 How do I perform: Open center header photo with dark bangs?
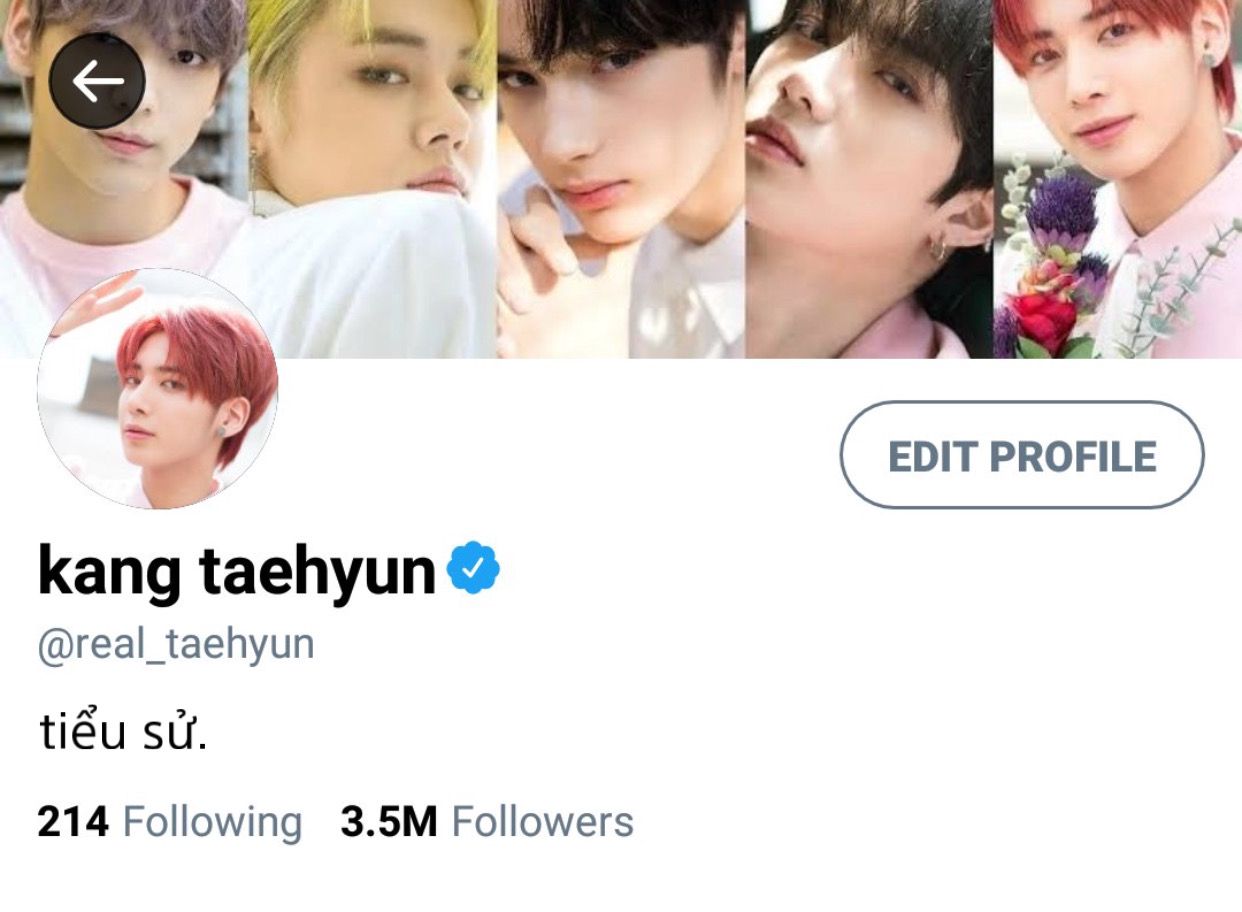[x=621, y=179]
